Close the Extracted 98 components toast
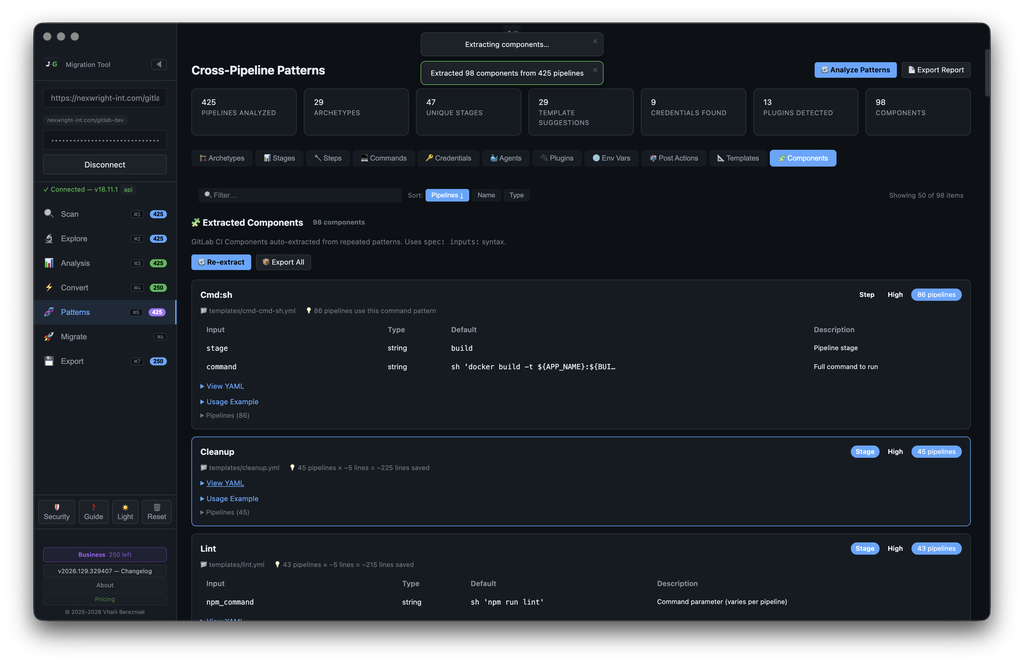This screenshot has height=665, width=1024. pyautogui.click(x=595, y=70)
